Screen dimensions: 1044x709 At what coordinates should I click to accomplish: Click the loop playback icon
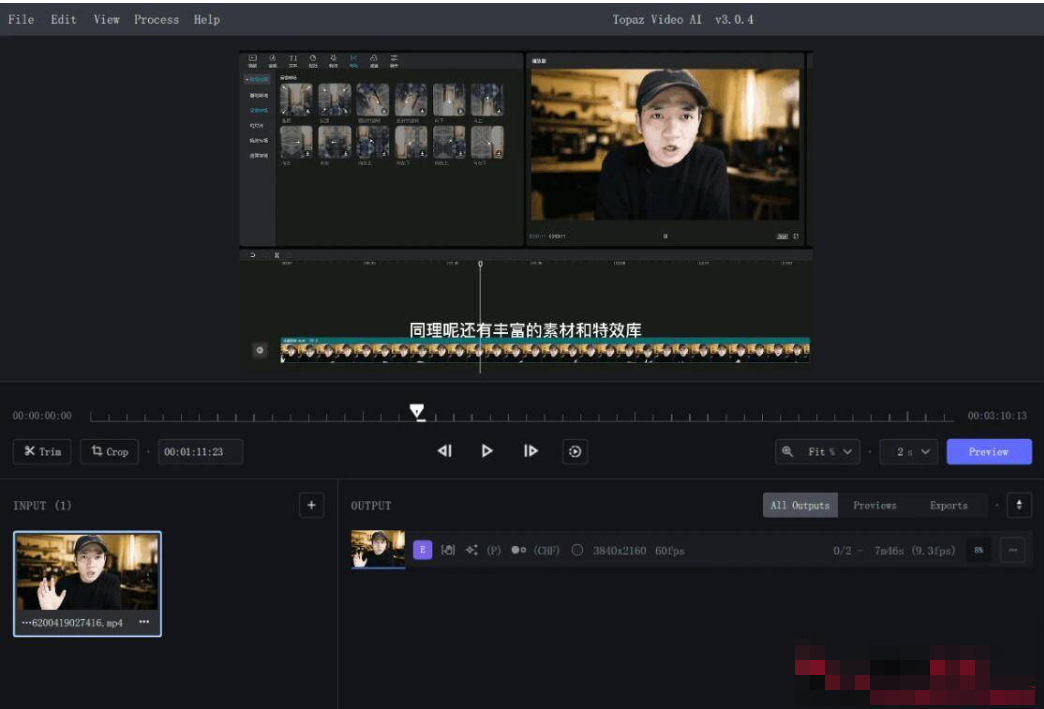point(575,452)
